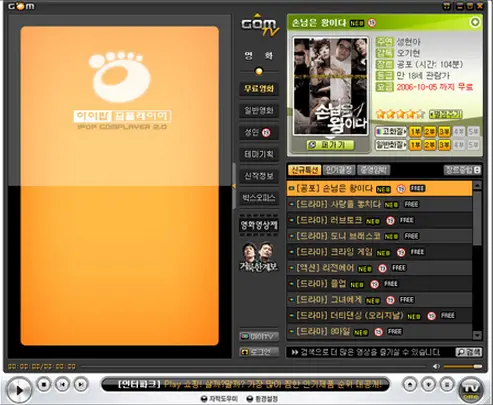Adjust the orange volume slider

[x=463, y=366]
